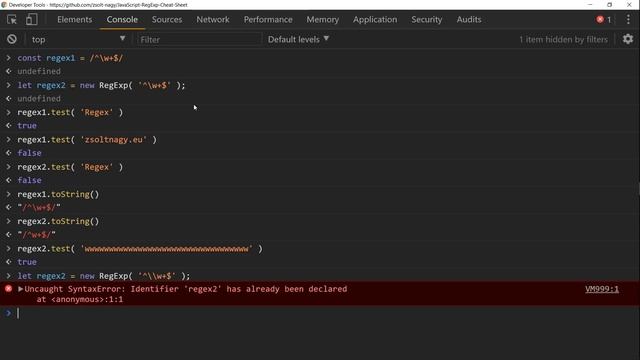
Task: Click the '1 item hidden by filters' text
Action: click(x=563, y=39)
